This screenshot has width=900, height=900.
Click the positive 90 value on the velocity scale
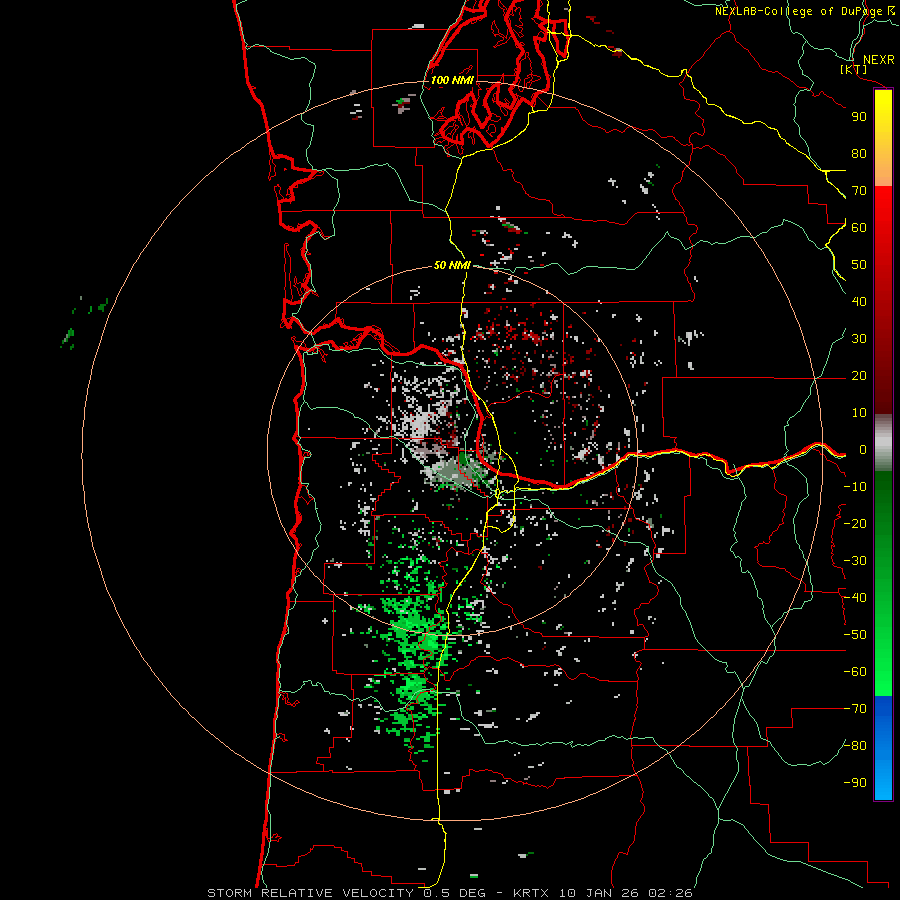tap(859, 117)
